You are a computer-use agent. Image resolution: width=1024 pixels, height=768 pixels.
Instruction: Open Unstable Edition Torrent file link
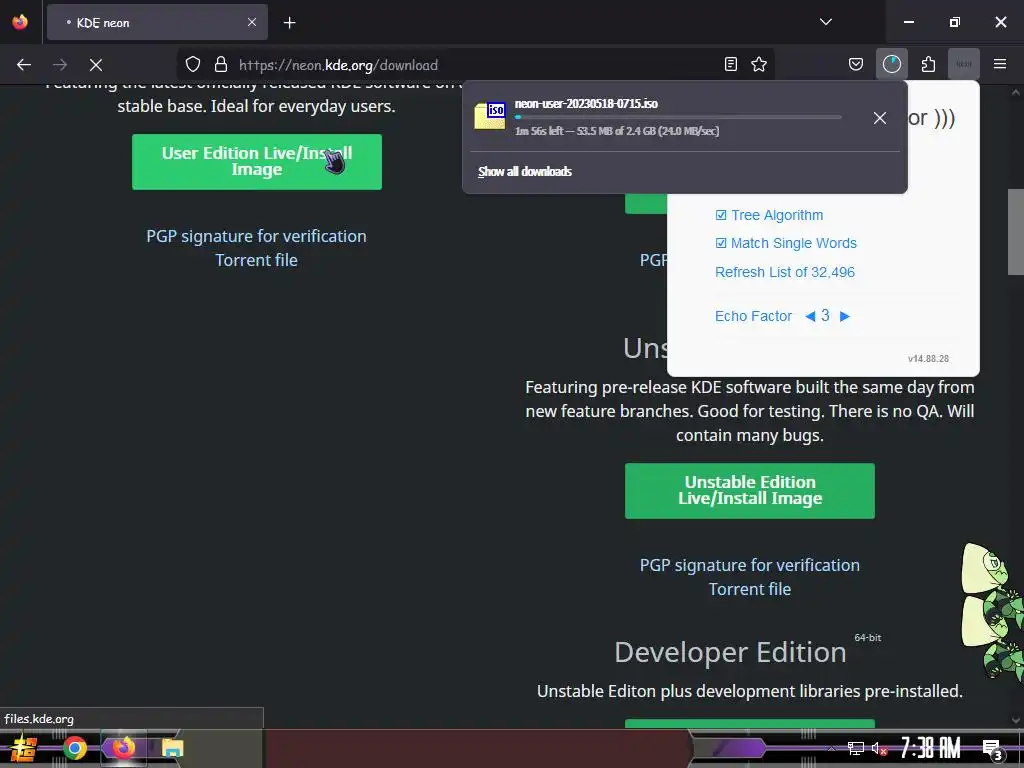click(x=750, y=589)
